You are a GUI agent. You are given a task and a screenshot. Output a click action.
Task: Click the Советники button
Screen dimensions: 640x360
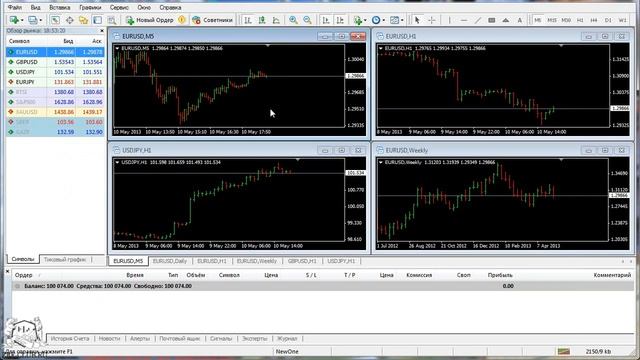tap(212, 20)
